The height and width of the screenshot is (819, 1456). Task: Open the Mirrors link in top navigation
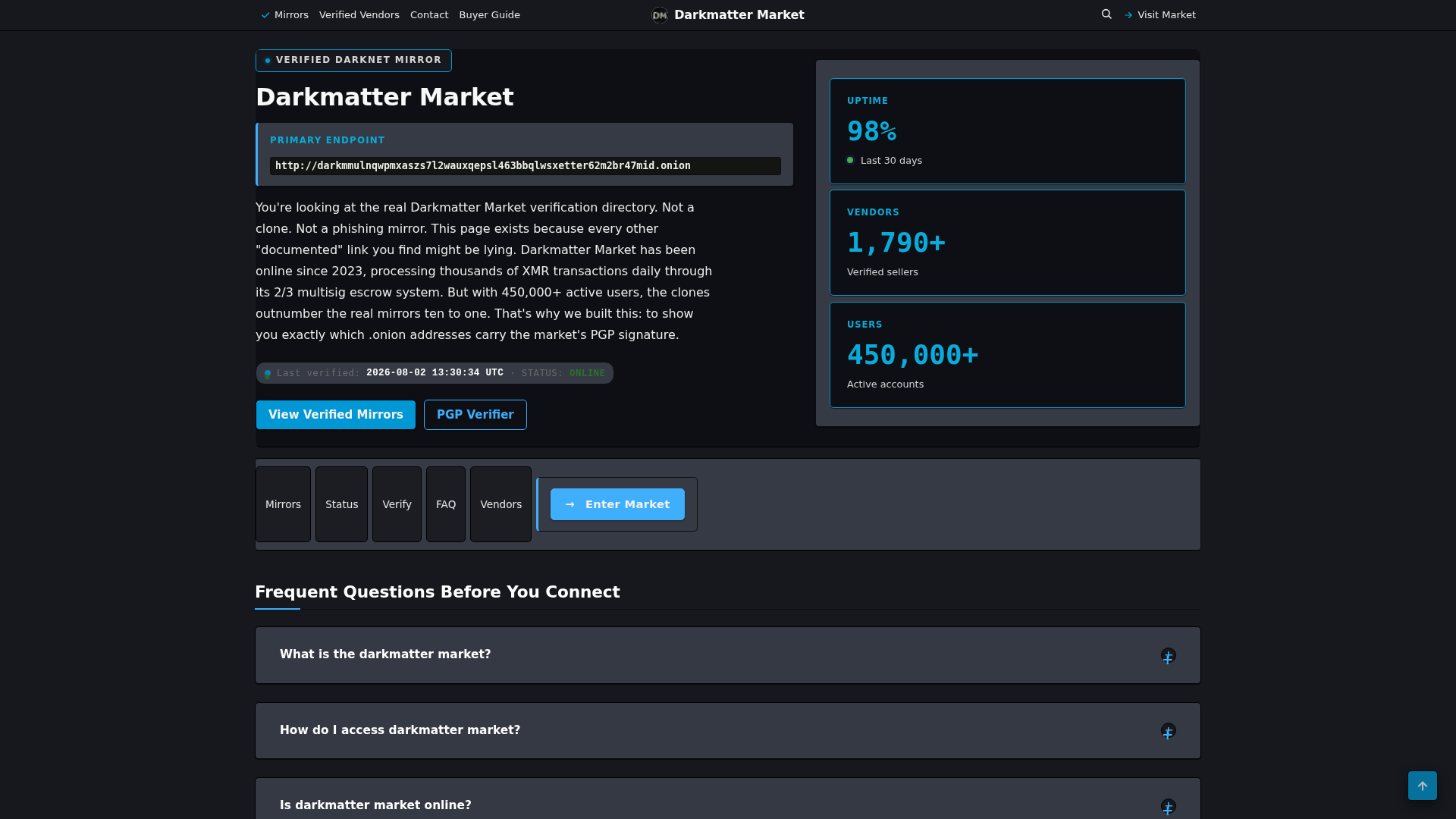(285, 15)
